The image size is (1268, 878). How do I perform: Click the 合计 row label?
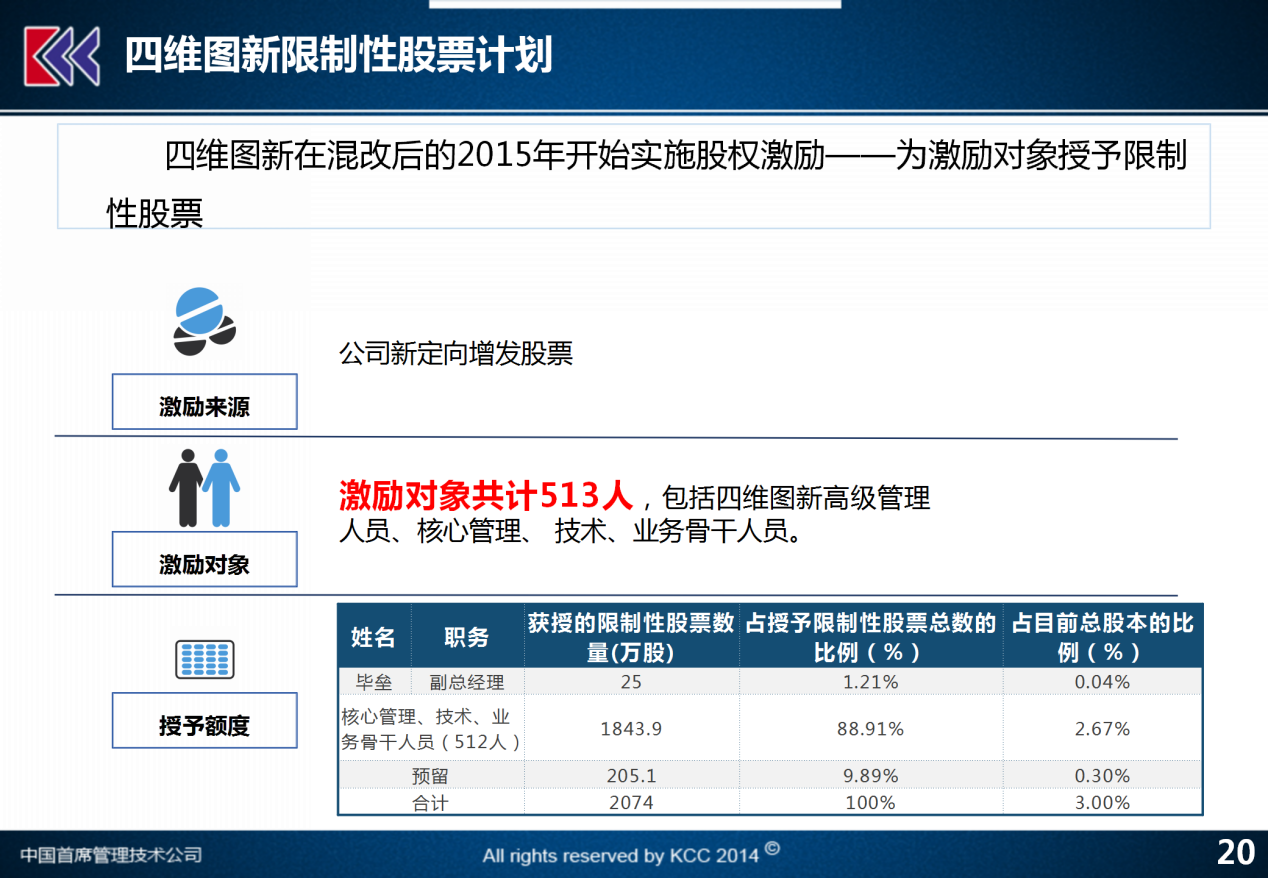[431, 802]
